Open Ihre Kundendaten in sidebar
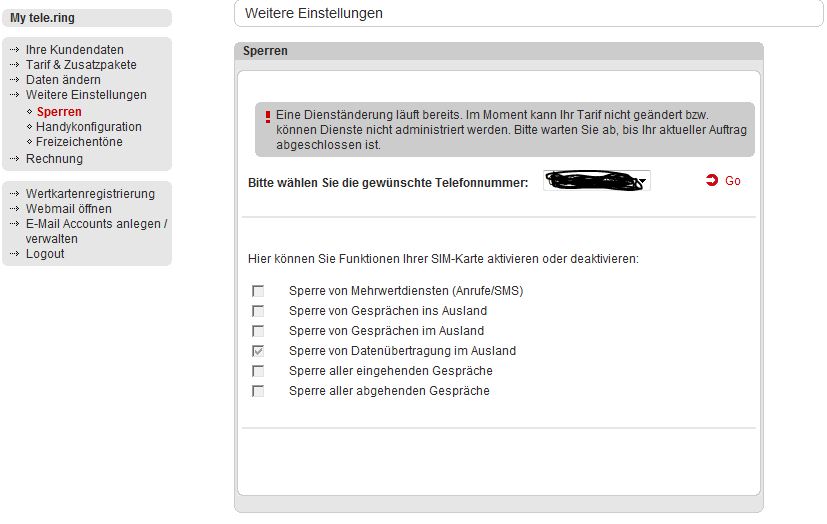Screen dimensions: 827x524 tap(74, 50)
